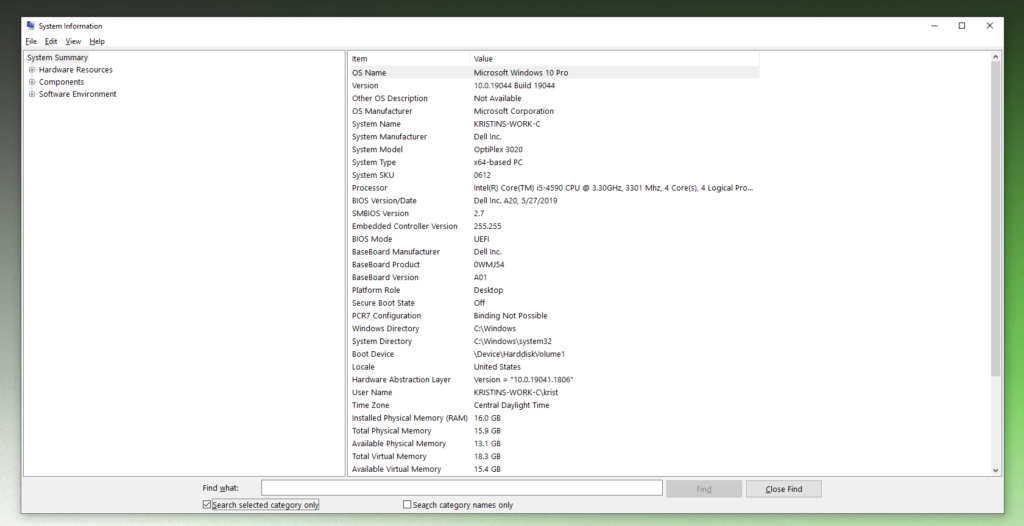The height and width of the screenshot is (526, 1024).
Task: Select System Summary in the tree
Action: point(57,58)
